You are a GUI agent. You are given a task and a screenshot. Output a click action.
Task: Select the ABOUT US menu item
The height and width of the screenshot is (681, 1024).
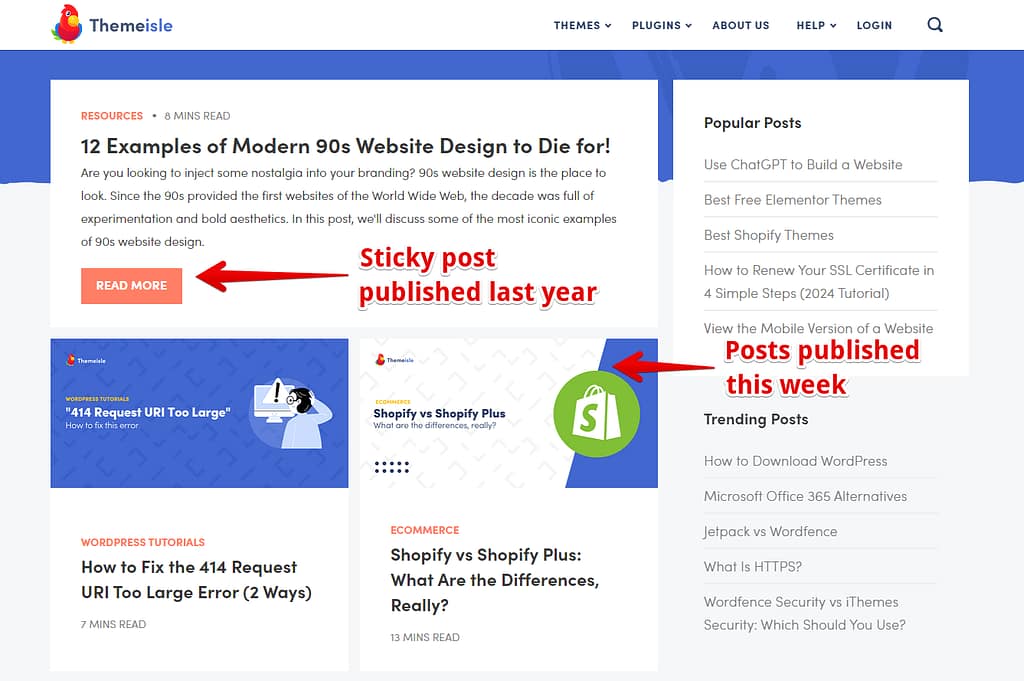(x=741, y=25)
